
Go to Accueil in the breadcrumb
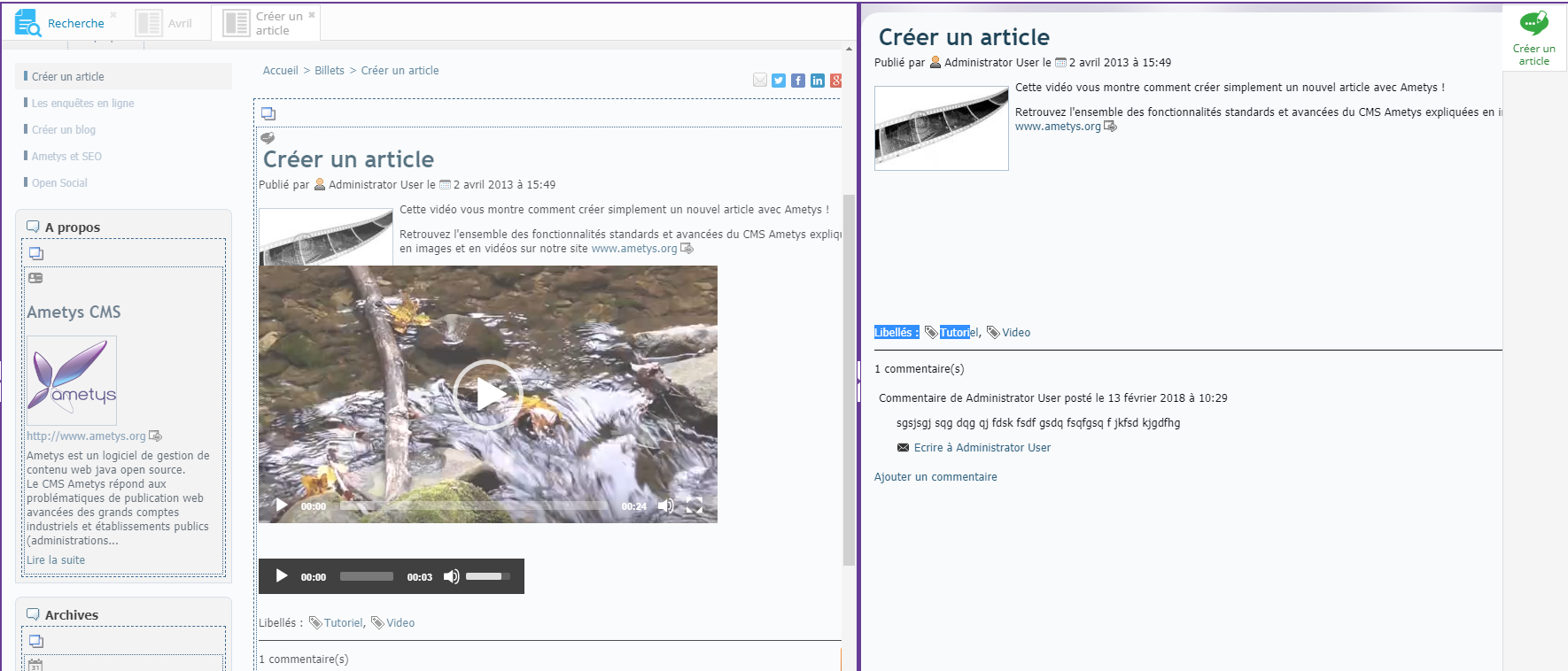coord(281,71)
